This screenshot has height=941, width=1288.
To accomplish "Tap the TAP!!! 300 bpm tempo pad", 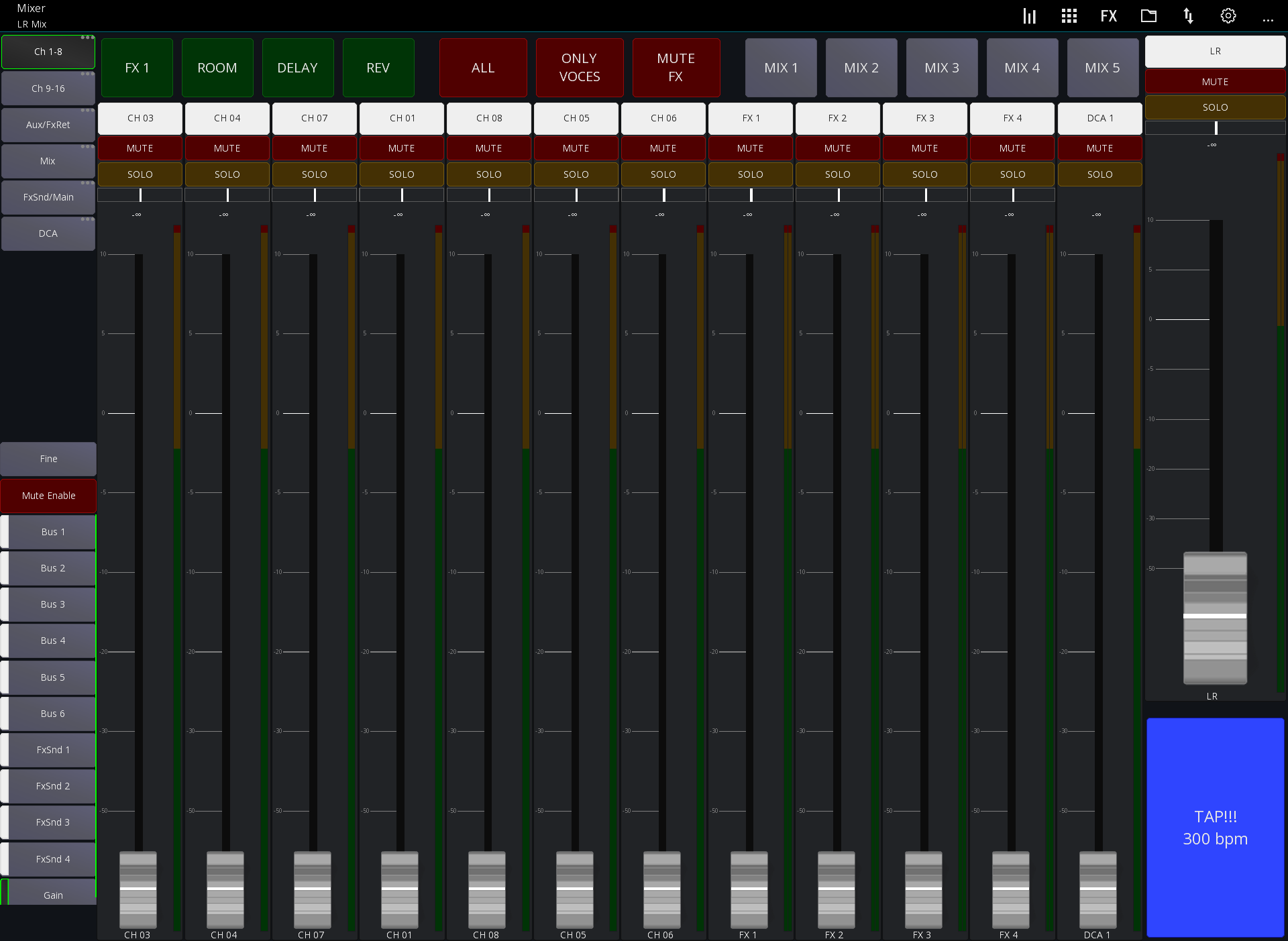I will coord(1215,827).
